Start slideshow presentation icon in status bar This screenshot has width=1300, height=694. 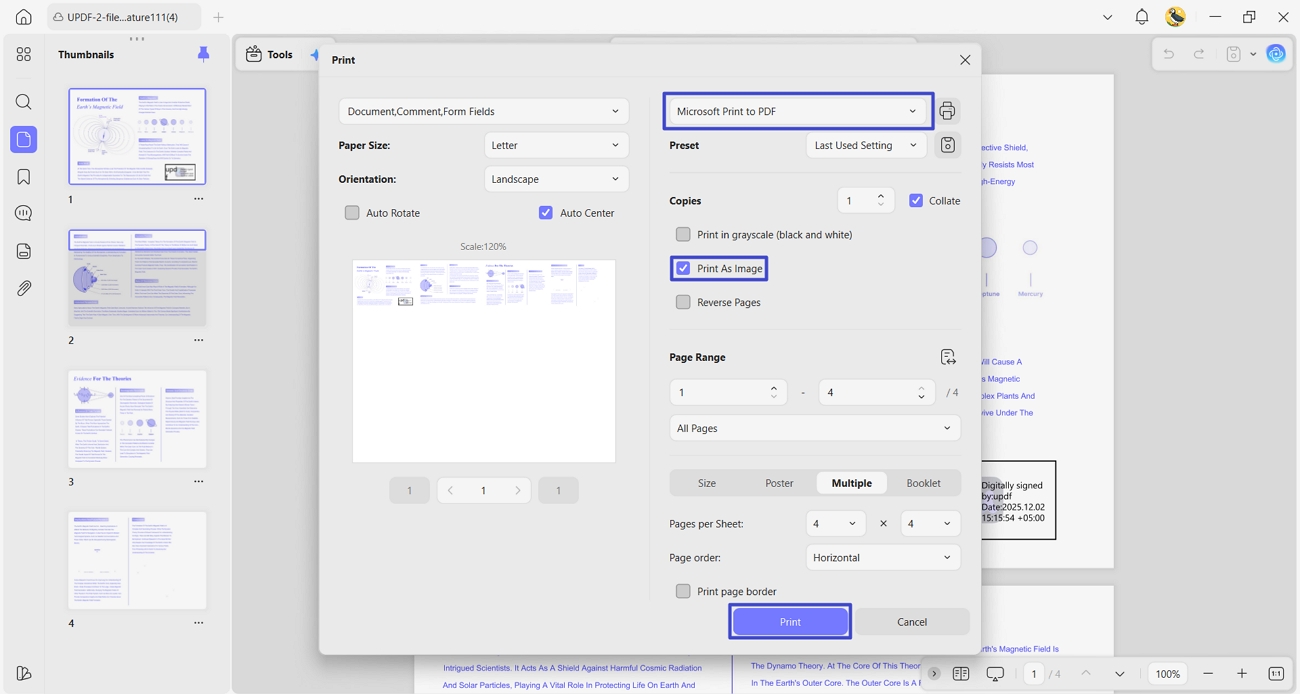[x=995, y=674]
